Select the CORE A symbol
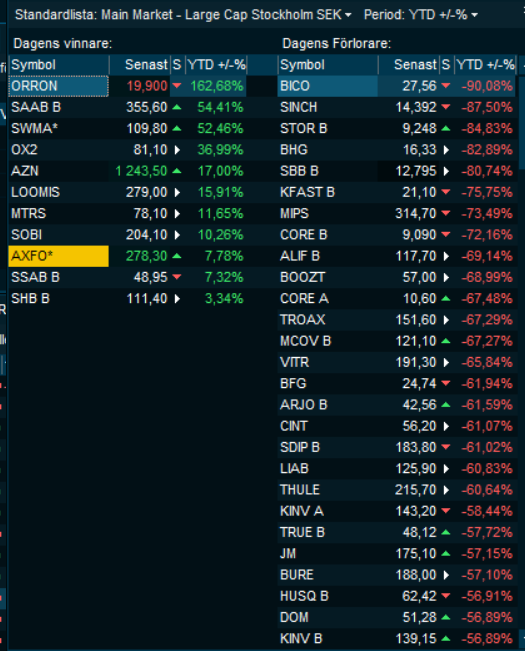The image size is (525, 651). click(304, 299)
